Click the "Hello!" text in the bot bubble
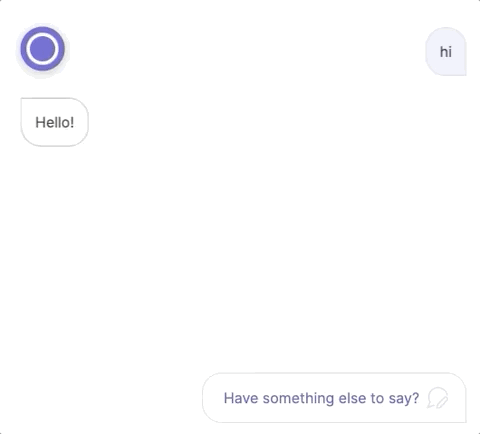The height and width of the screenshot is (434, 480). pyautogui.click(x=55, y=122)
